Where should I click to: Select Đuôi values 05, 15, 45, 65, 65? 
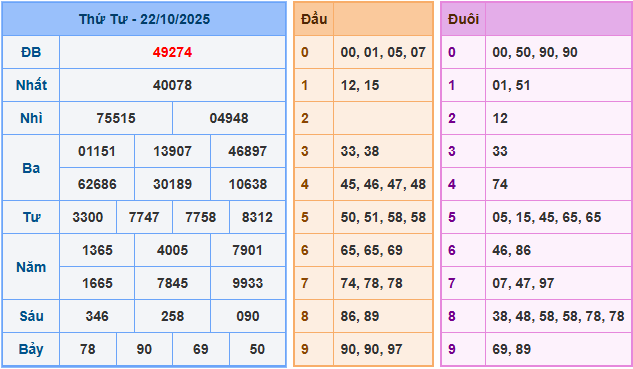click(x=547, y=217)
